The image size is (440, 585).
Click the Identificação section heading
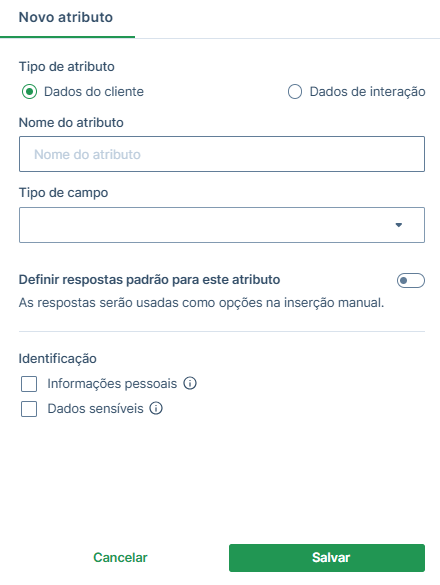pos(57,359)
